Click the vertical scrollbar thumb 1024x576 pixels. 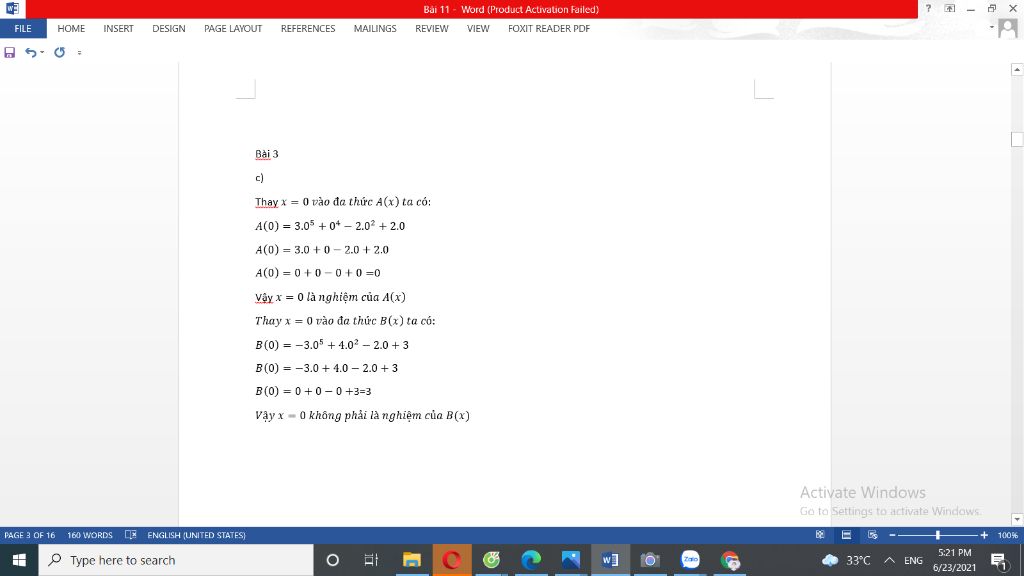pos(1017,139)
